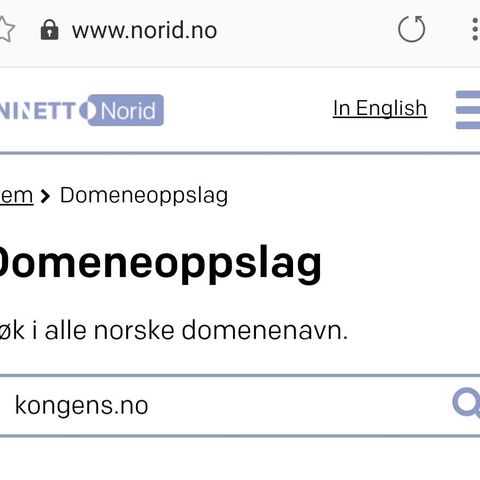Viewport: 480px width, 480px height.
Task: Focus the www.norid.no address bar
Action: pos(145,30)
